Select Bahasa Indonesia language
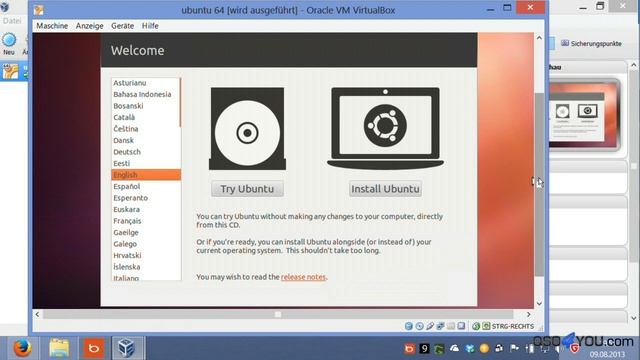The image size is (640, 360). pos(145,94)
